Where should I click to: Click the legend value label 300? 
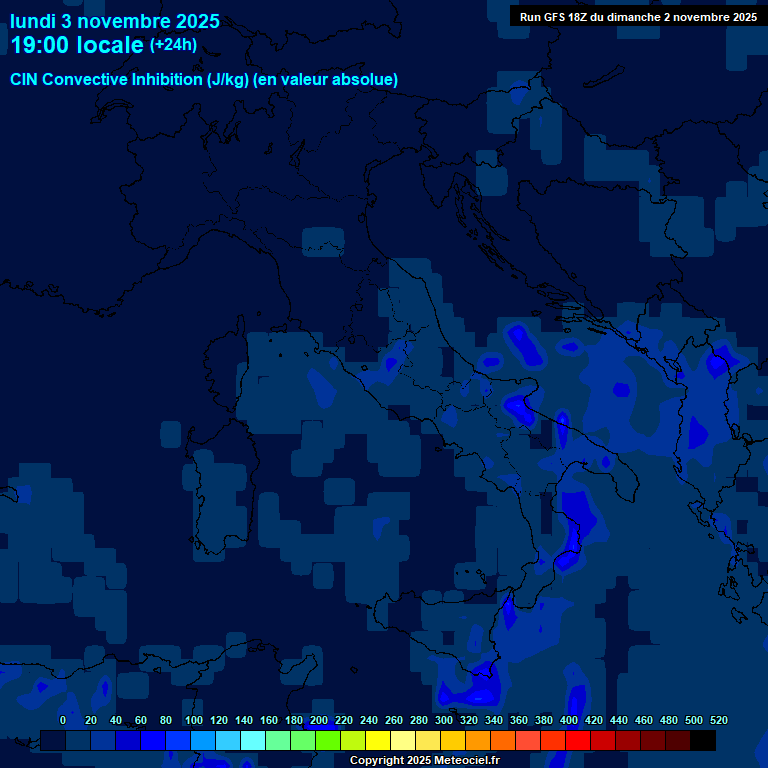[444, 720]
